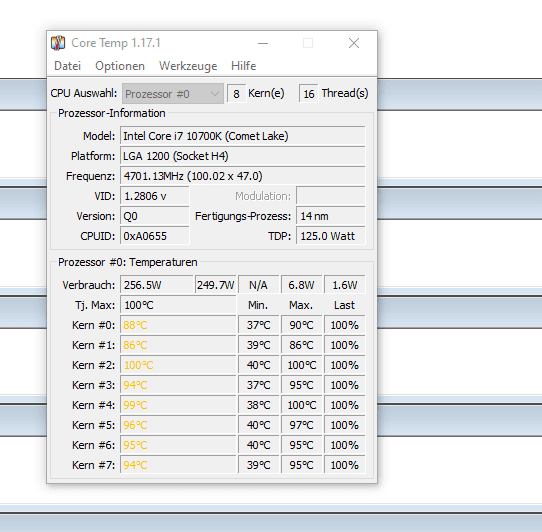542x532 pixels.
Task: Open the Optionen menu
Action: 120,66
